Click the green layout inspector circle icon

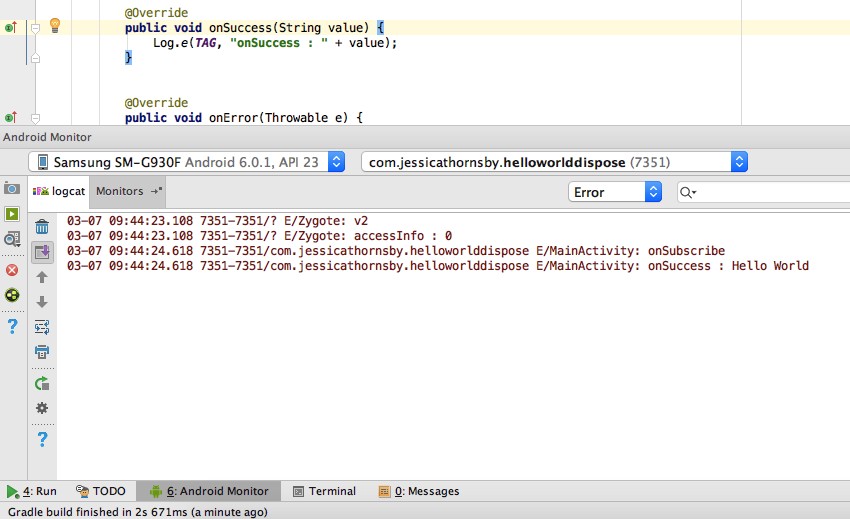click(x=12, y=295)
